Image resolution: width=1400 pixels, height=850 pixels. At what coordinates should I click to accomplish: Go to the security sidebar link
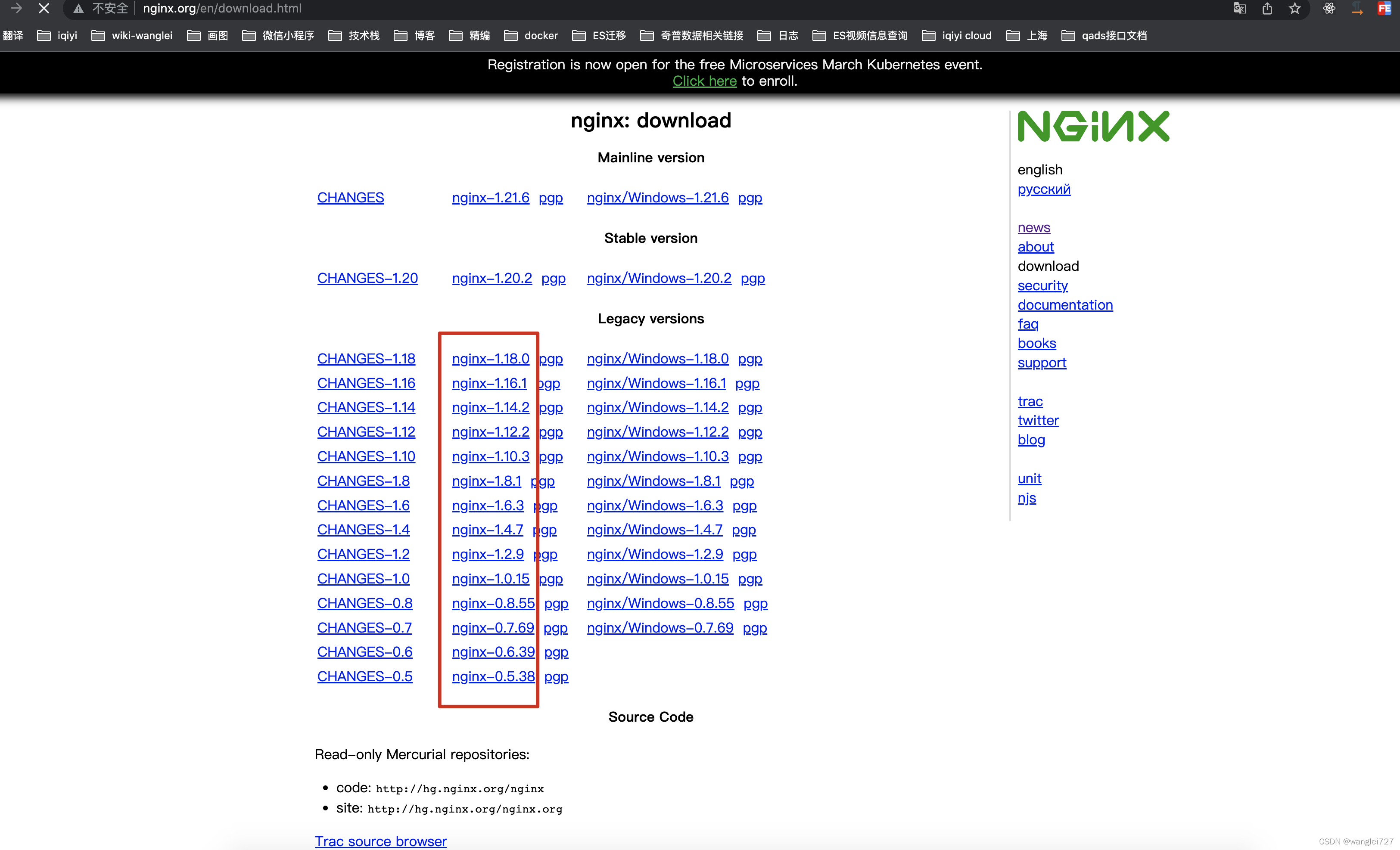(x=1042, y=285)
